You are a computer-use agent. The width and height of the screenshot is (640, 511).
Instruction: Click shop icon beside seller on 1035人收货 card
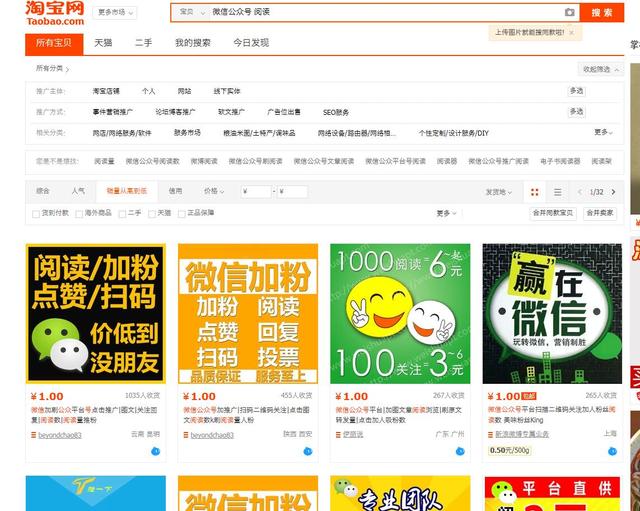tap(33, 435)
